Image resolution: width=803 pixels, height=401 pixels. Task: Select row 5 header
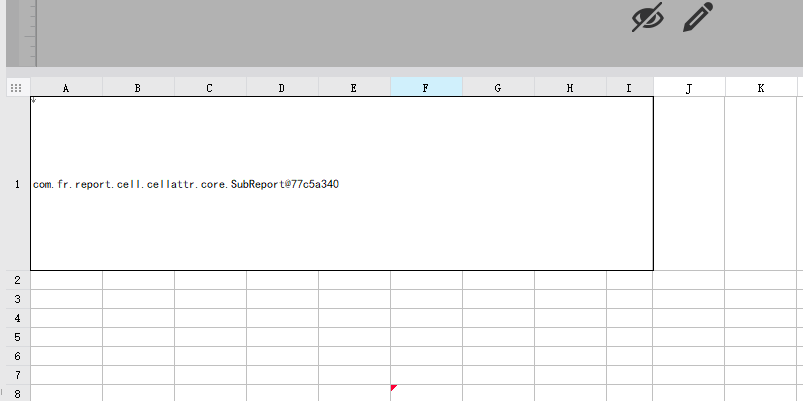point(18,337)
